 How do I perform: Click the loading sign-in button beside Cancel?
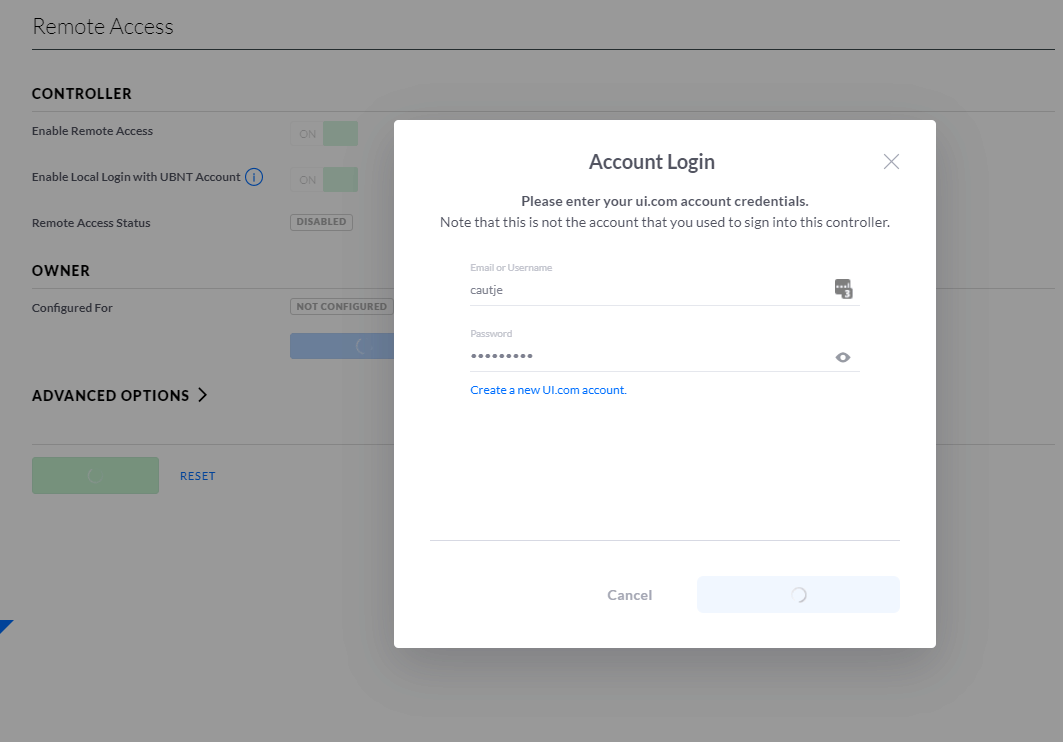point(798,595)
